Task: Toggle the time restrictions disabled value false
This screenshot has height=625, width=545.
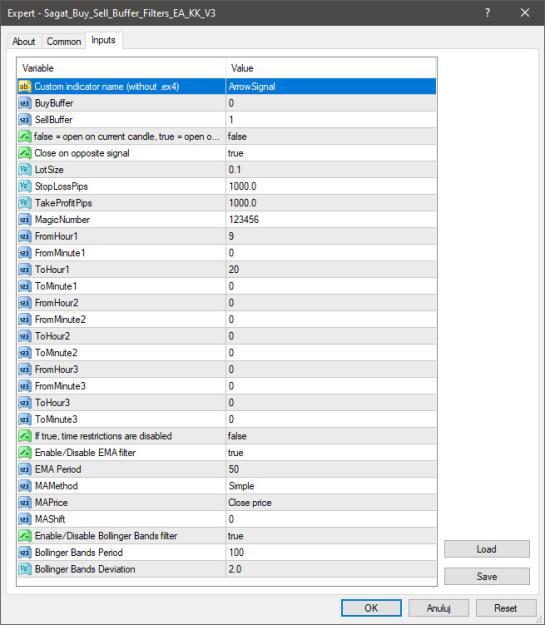Action: 331,436
